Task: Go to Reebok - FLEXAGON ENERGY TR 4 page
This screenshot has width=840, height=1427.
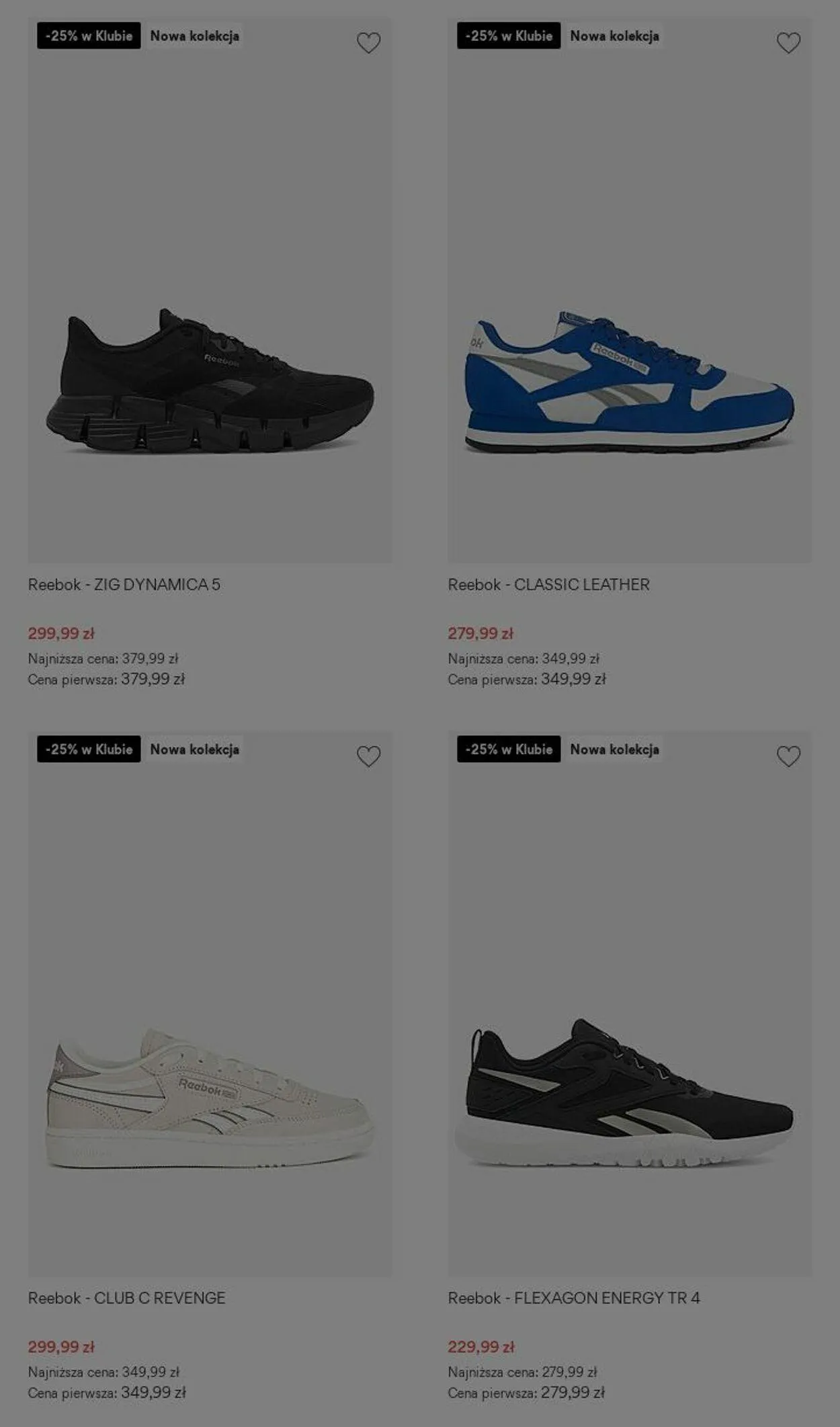Action: point(574,1298)
